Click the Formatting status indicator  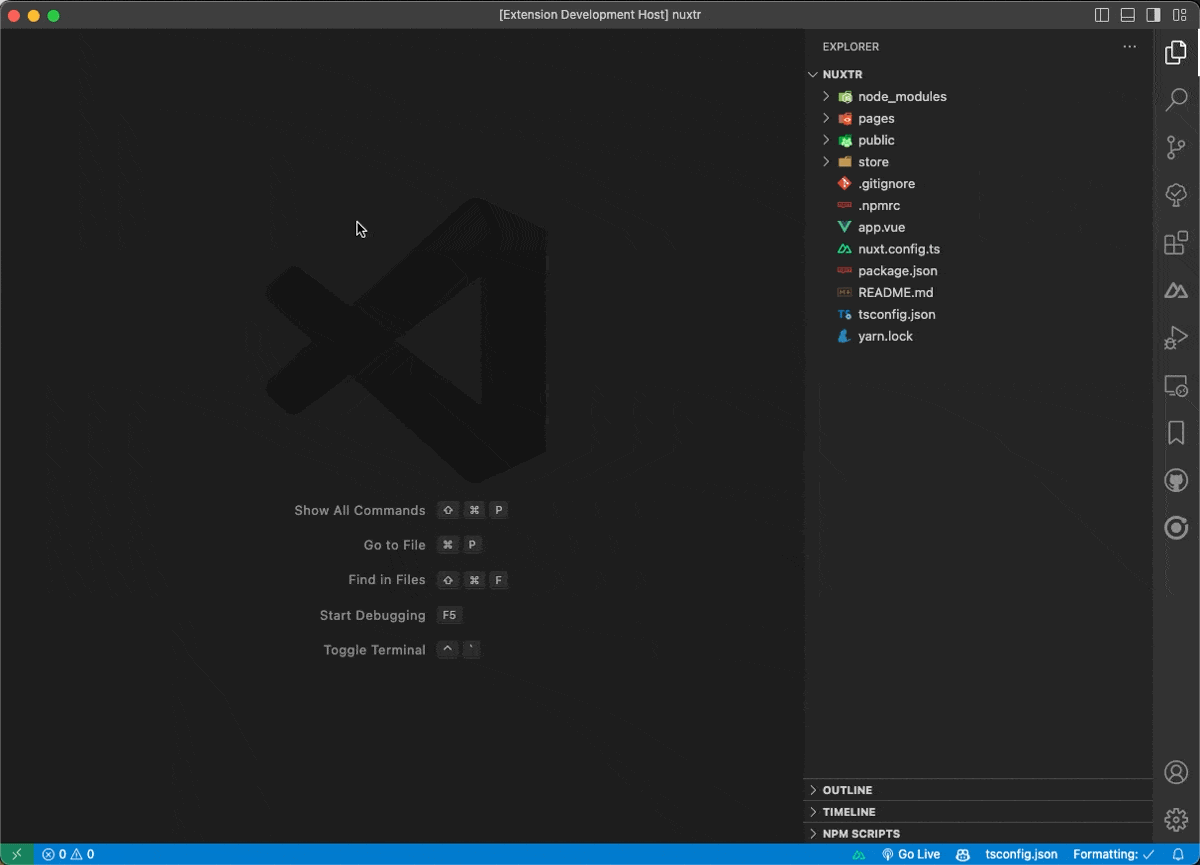pos(1113,855)
